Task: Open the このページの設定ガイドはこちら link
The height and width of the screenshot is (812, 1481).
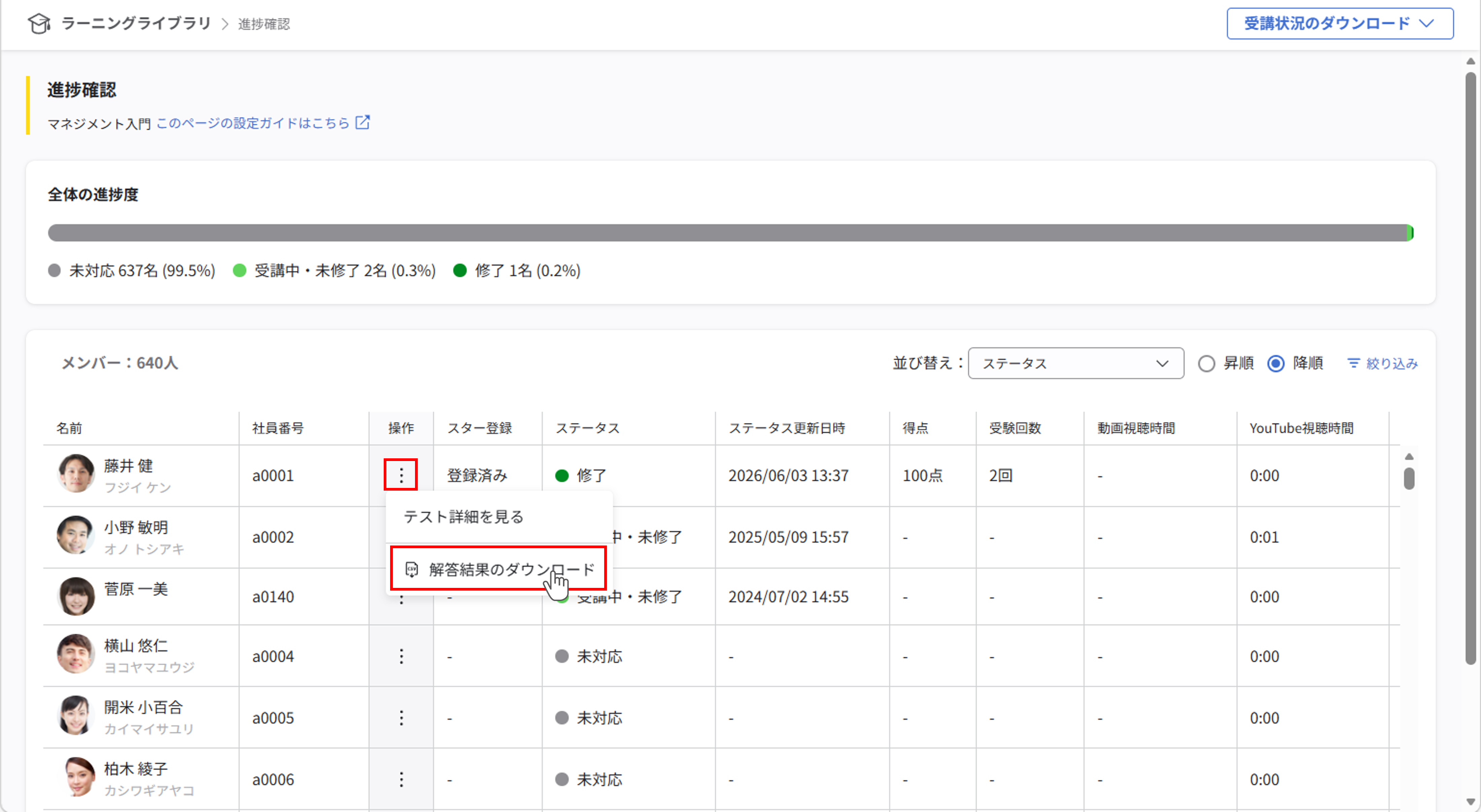Action: tap(253, 123)
